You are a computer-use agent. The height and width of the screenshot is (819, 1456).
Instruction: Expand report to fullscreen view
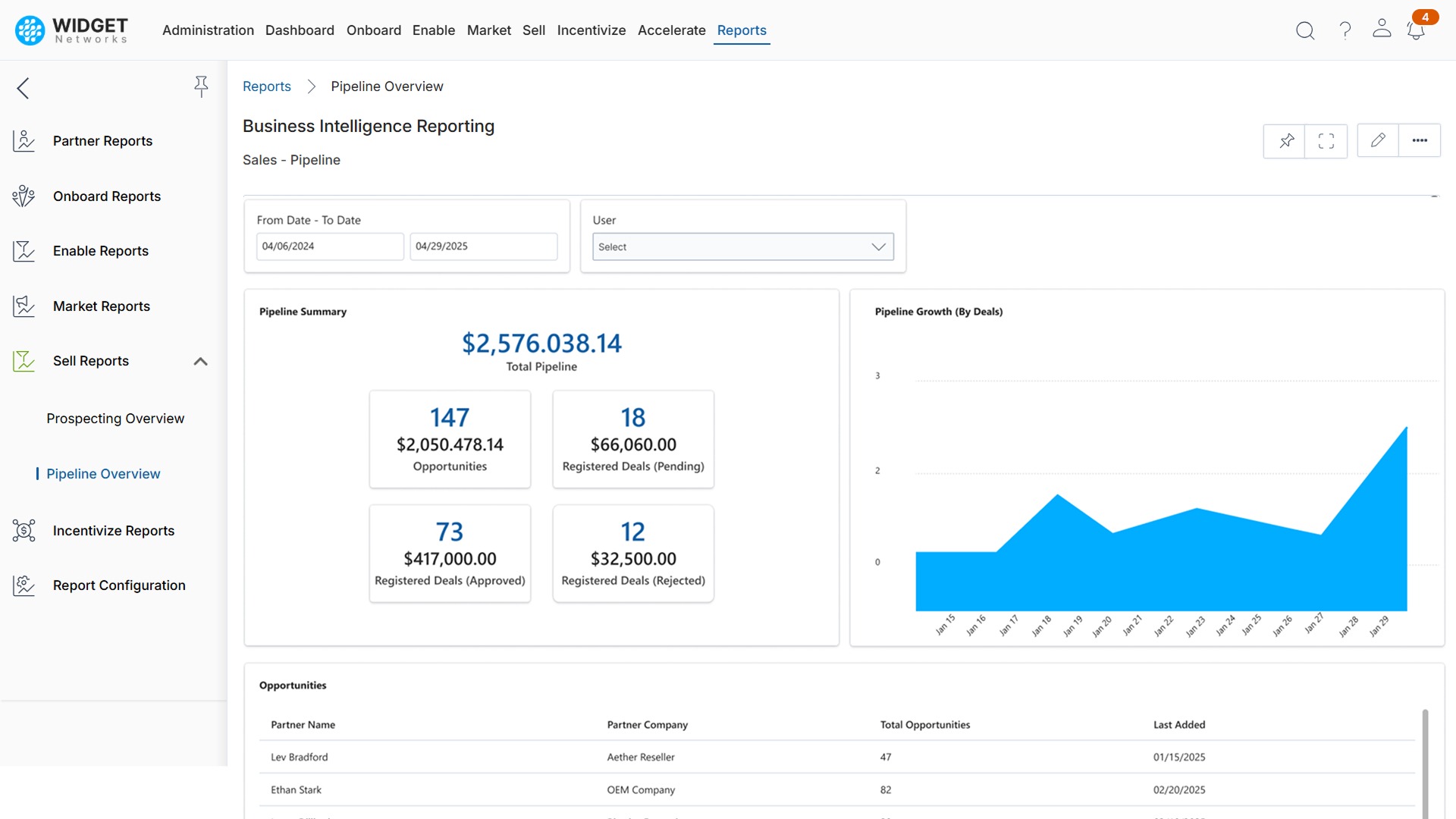click(1326, 140)
